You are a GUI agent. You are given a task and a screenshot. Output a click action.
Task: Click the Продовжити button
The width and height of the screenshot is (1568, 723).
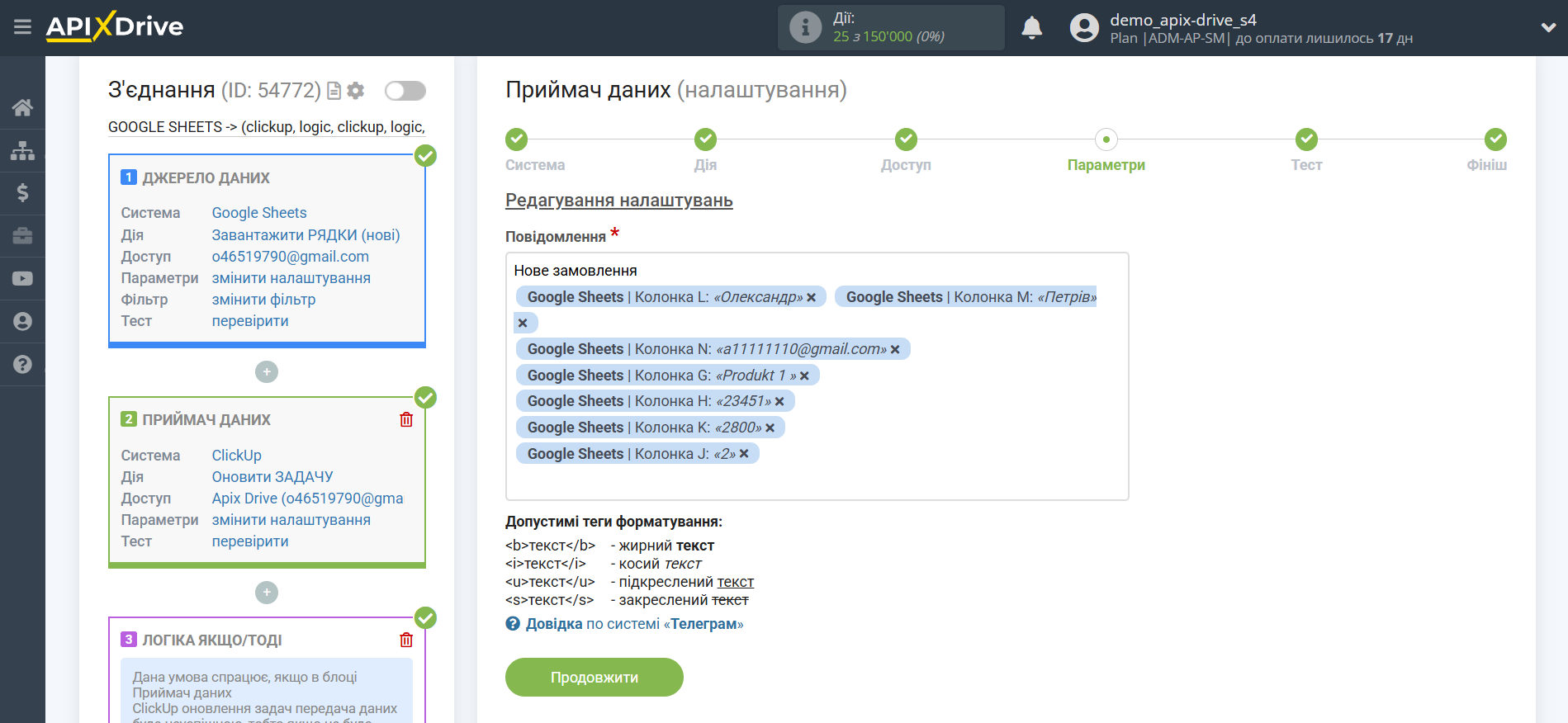pyautogui.click(x=595, y=677)
